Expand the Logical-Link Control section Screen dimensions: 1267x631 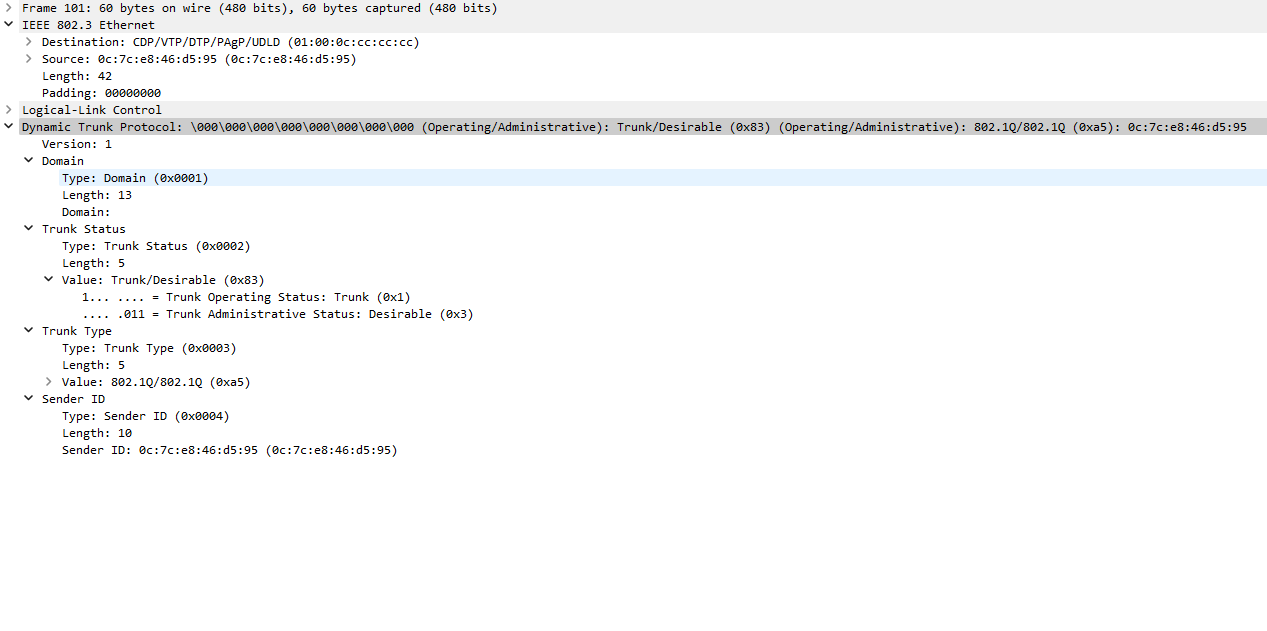[x=8, y=109]
